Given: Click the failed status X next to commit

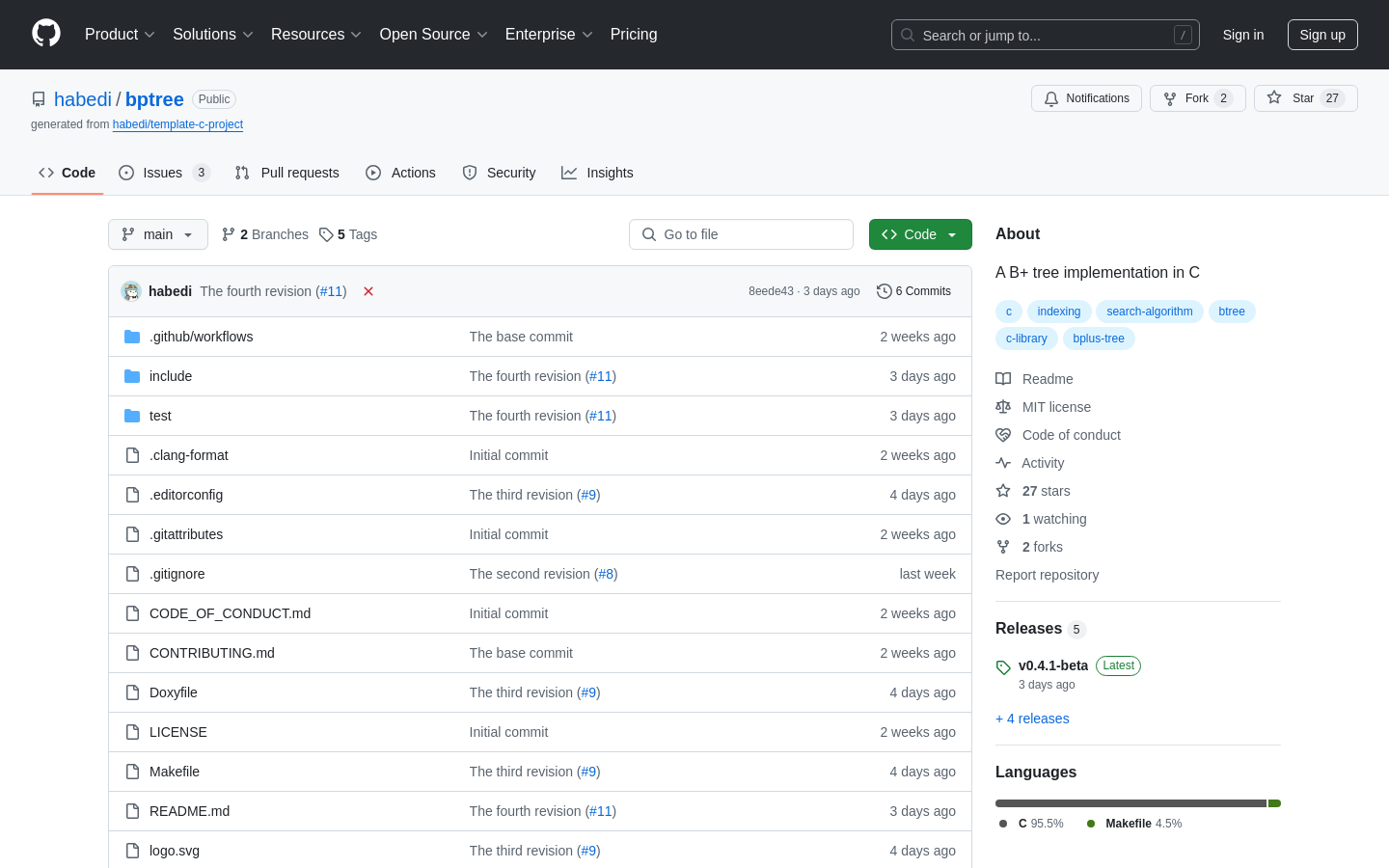Looking at the screenshot, I should click(368, 291).
